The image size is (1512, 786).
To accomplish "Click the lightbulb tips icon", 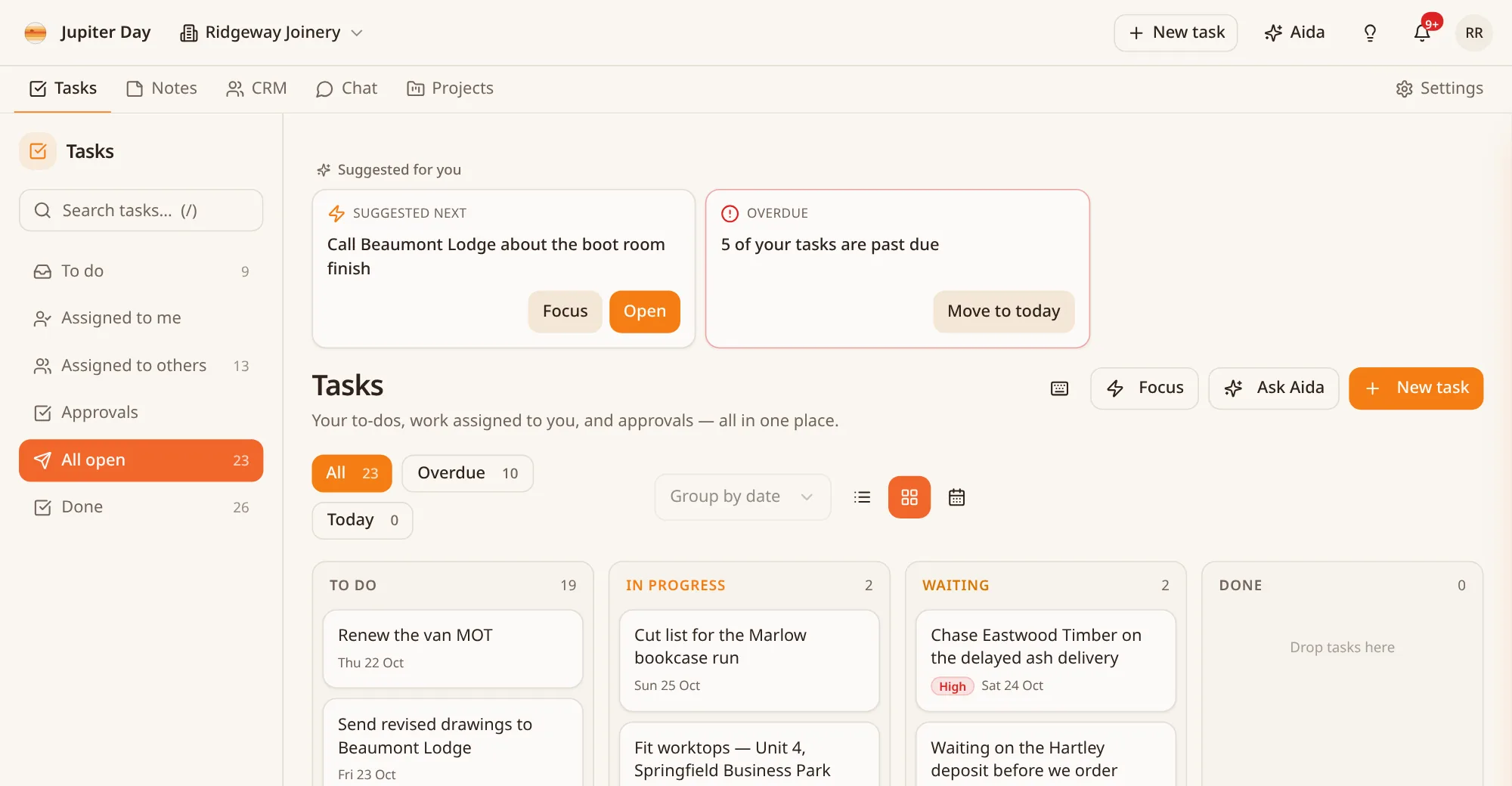I will click(x=1370, y=32).
